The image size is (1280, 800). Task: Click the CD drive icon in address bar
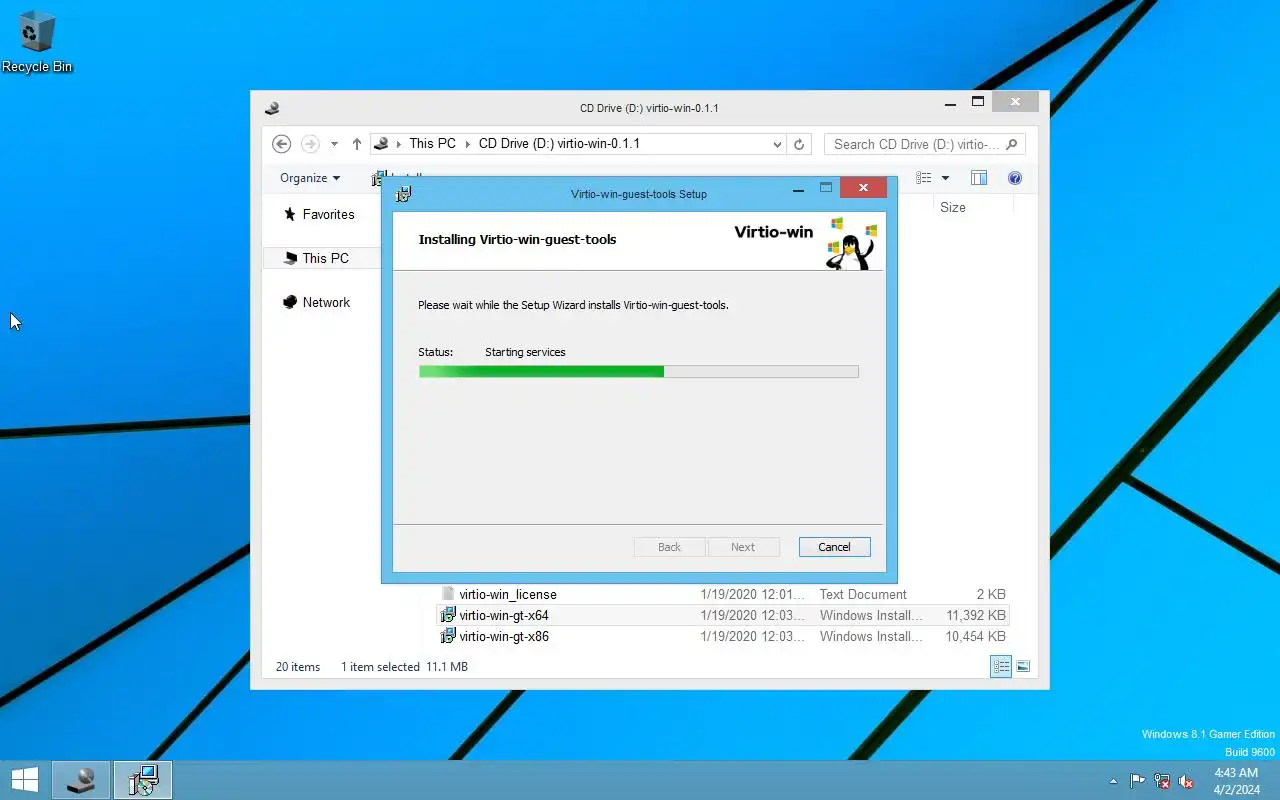(380, 144)
